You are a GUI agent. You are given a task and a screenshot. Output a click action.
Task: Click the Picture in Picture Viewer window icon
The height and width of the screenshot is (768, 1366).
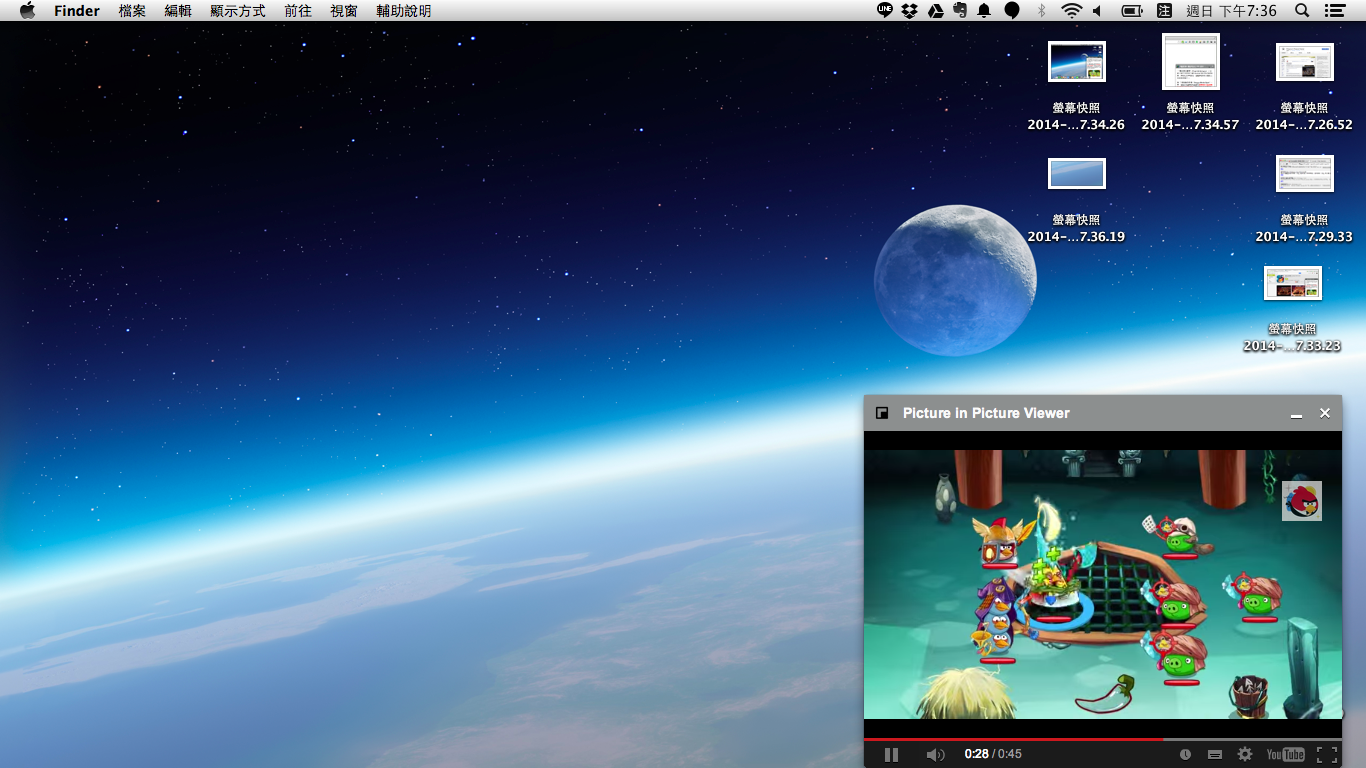pyautogui.click(x=882, y=413)
